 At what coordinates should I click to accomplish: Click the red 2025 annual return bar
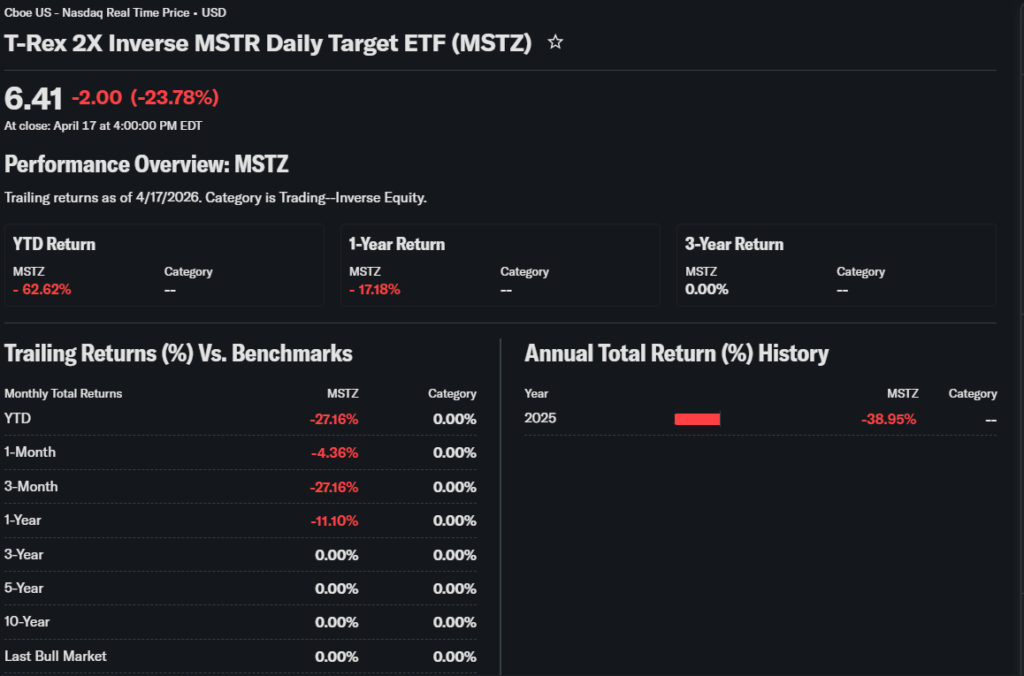(x=697, y=419)
